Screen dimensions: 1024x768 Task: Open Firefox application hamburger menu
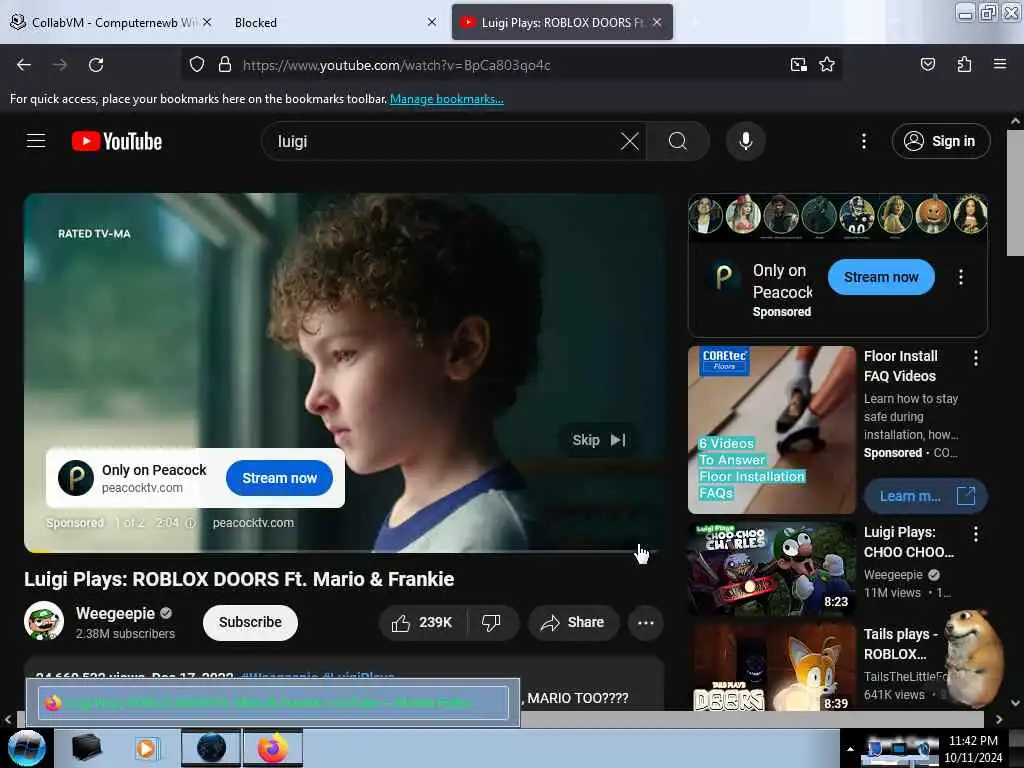[x=999, y=65]
